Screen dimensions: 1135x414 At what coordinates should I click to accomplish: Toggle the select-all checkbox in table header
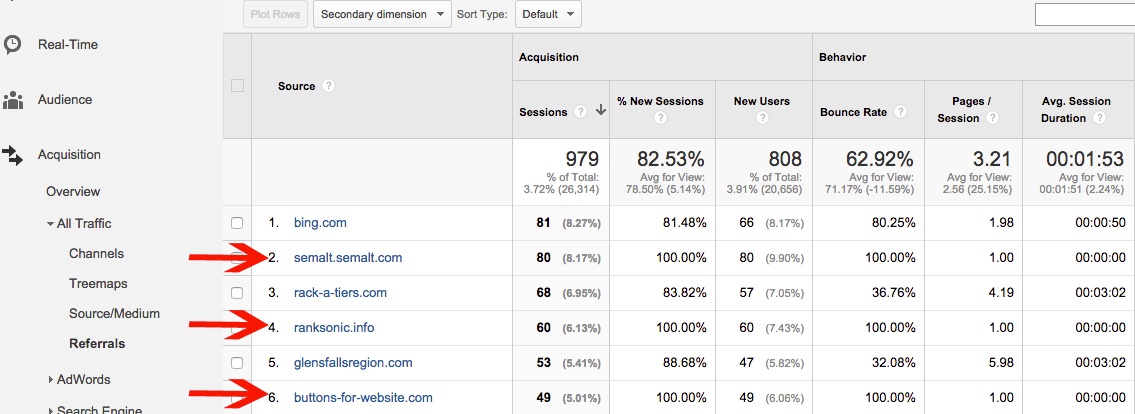point(237,86)
